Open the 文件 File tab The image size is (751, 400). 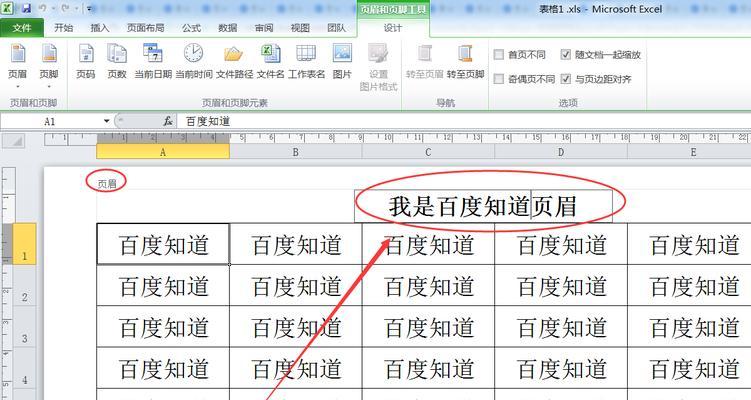point(22,28)
